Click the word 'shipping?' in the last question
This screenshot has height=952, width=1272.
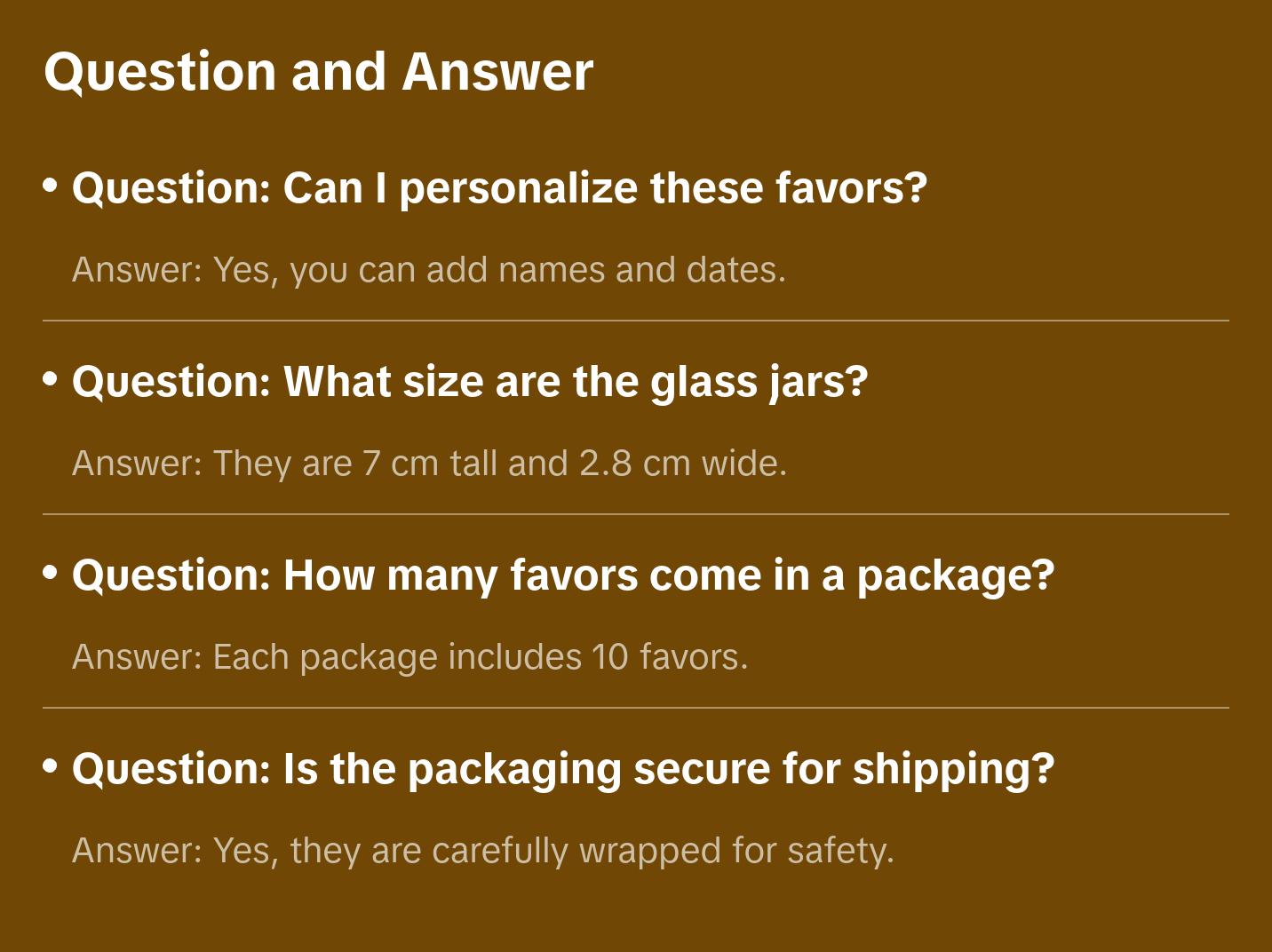(x=953, y=769)
